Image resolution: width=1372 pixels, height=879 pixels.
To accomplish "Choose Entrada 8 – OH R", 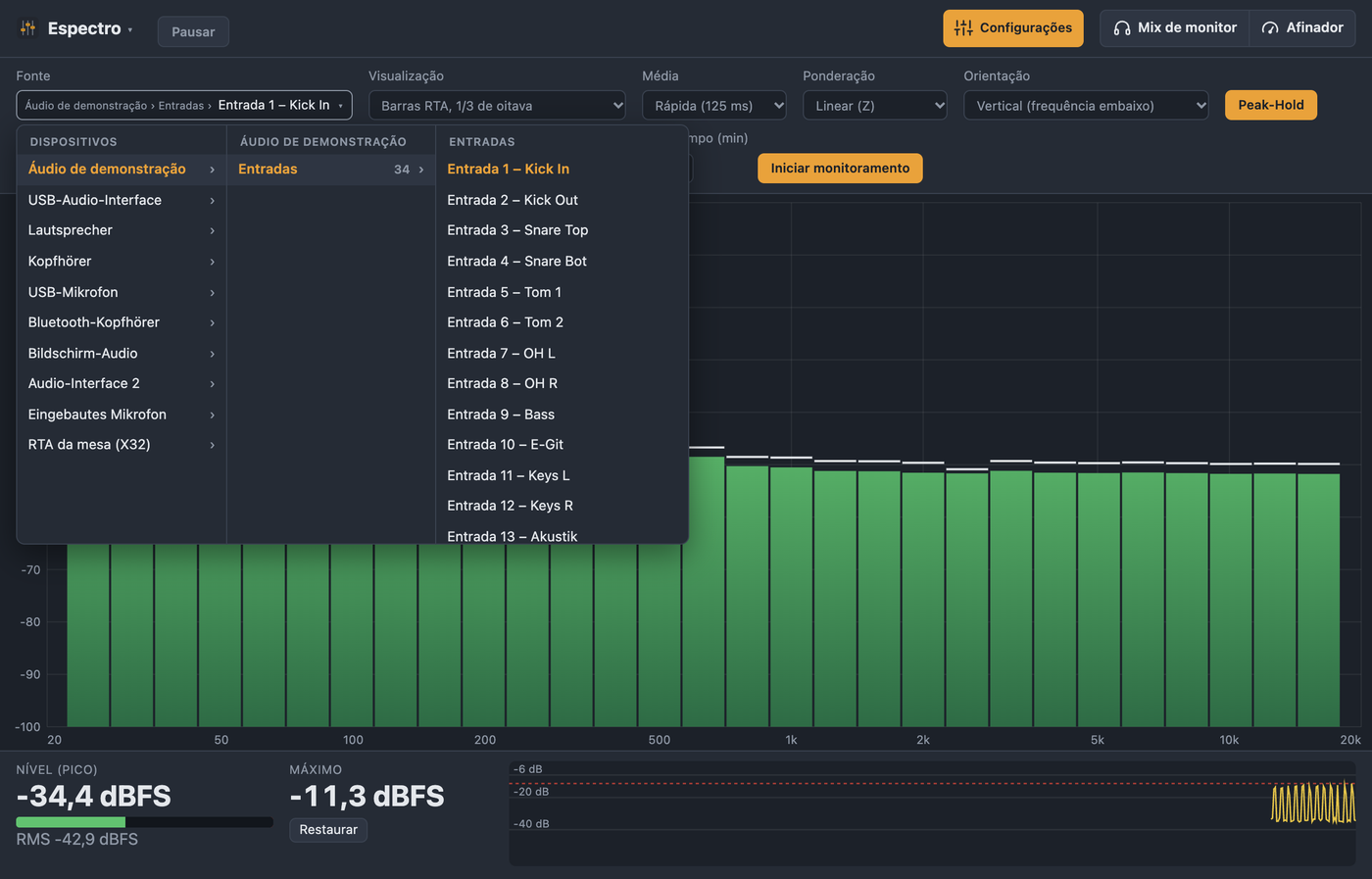I will (x=562, y=384).
